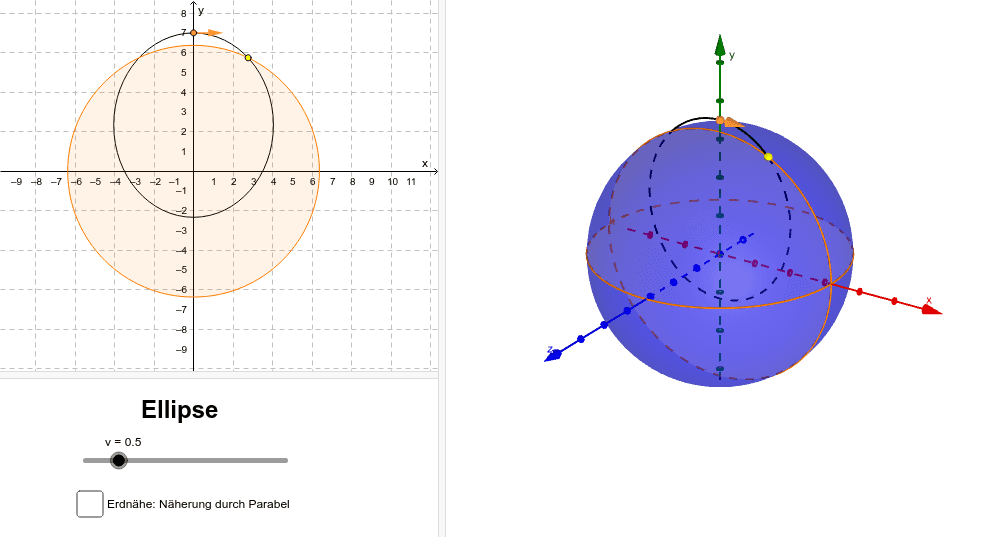Image resolution: width=984 pixels, height=539 pixels.
Task: Click the y label of the 3D green axis
Action: click(732, 55)
